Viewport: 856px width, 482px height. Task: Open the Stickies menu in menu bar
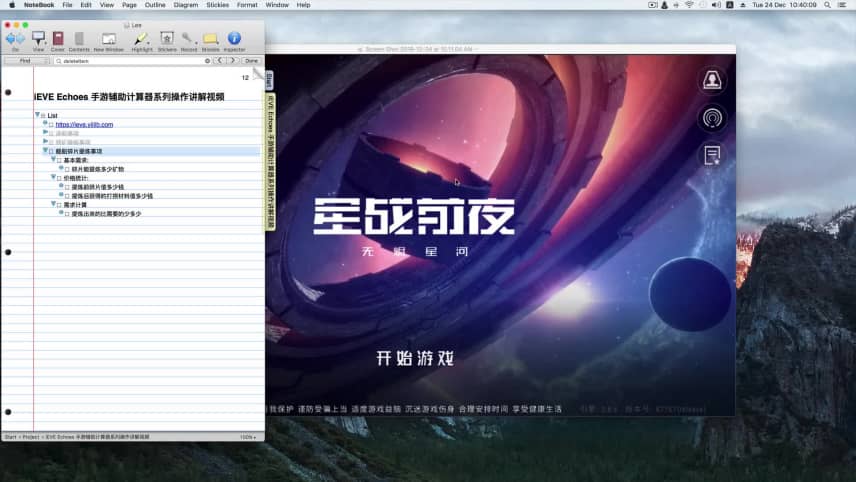[x=217, y=5]
